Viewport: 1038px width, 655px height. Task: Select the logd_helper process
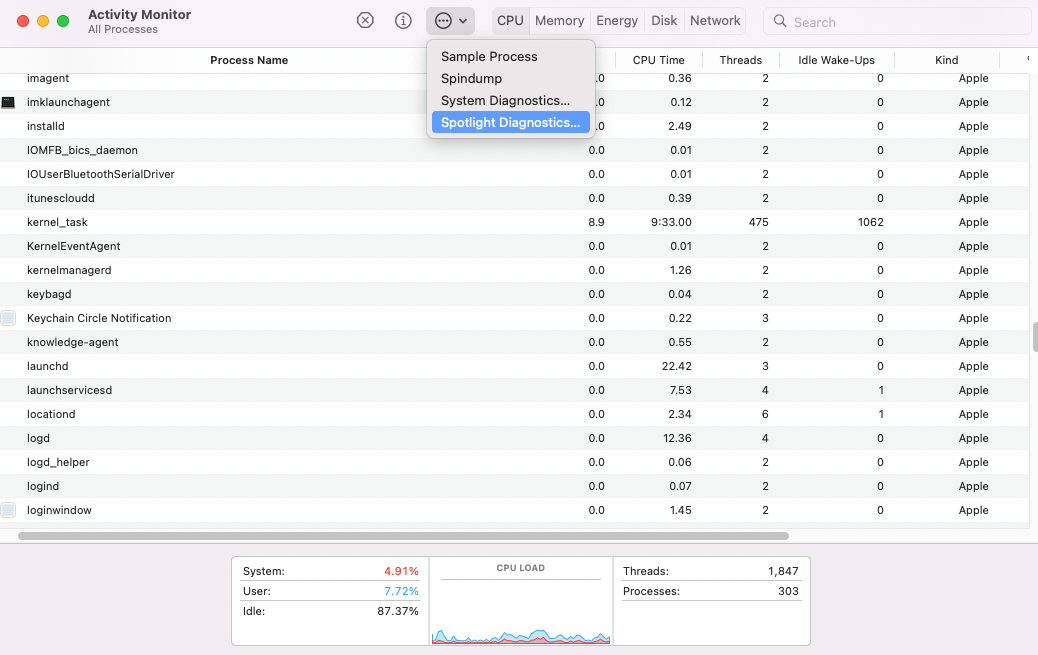click(58, 462)
